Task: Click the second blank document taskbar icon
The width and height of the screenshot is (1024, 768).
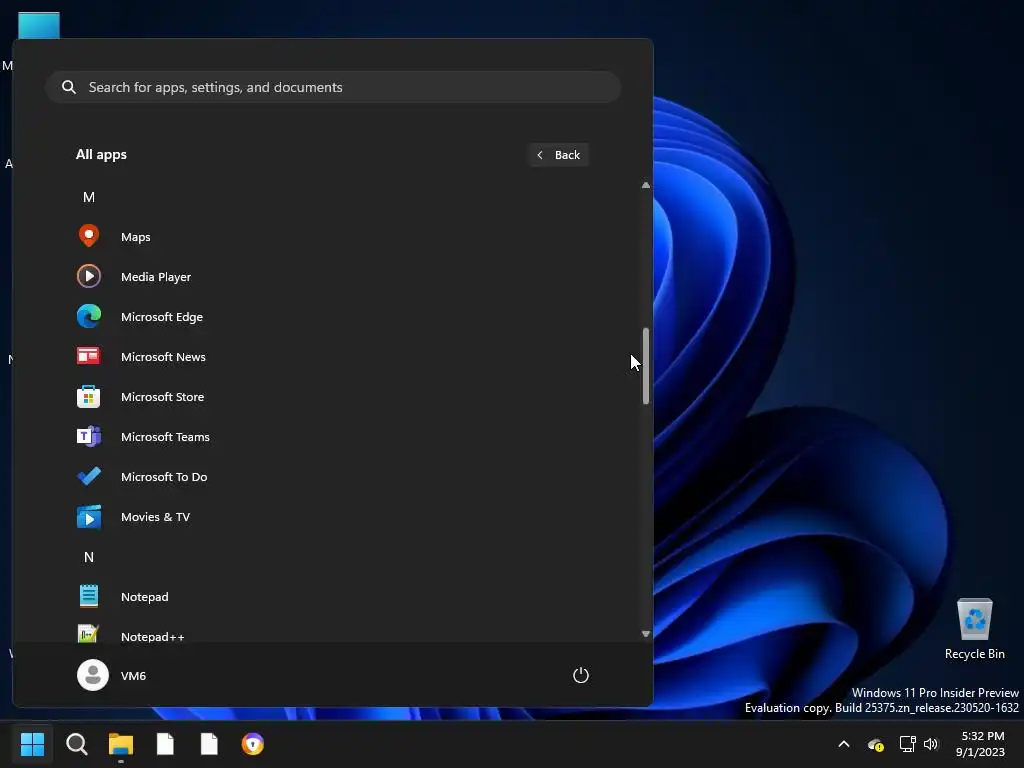Action: pos(209,744)
